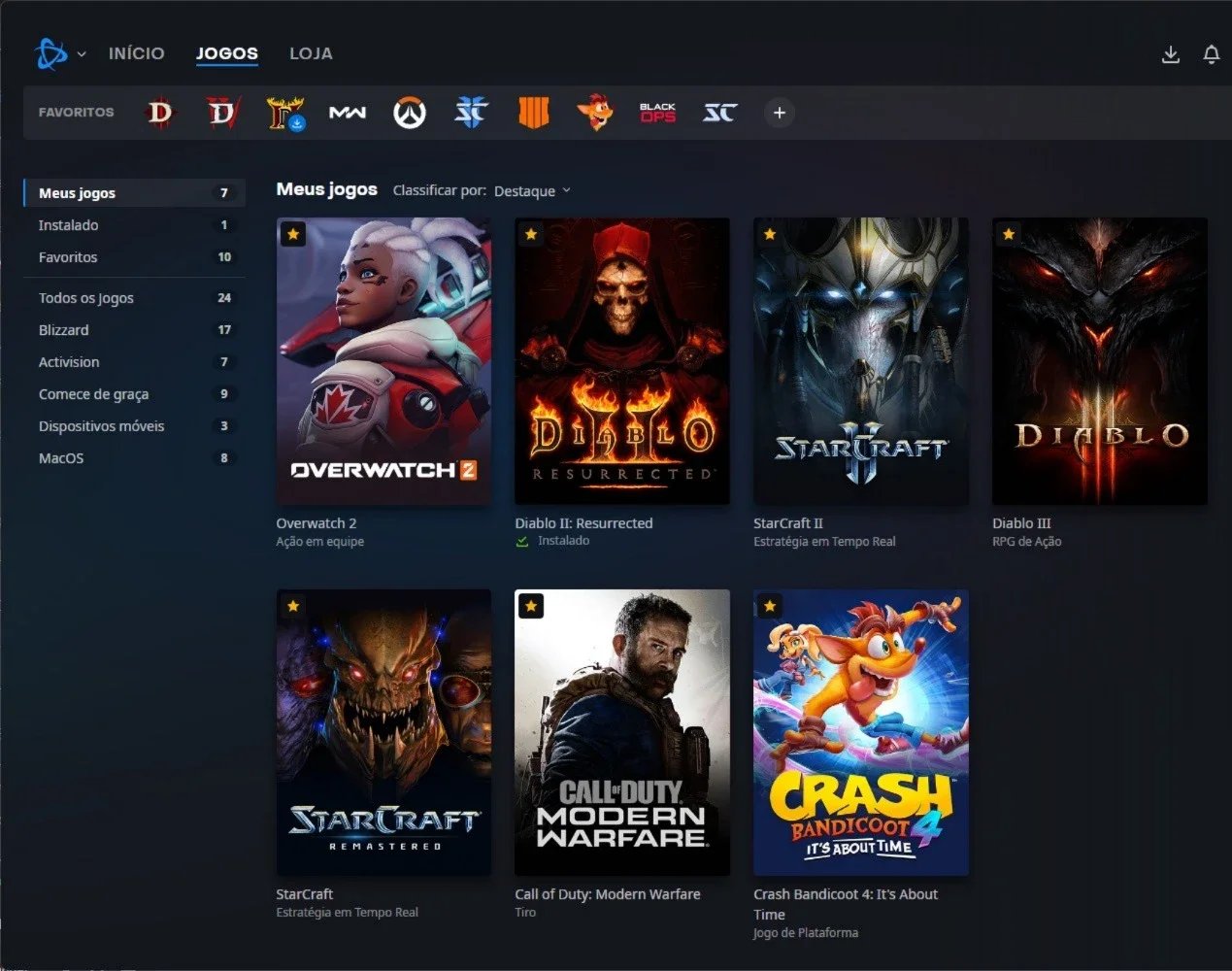
Task: Open the notifications bell
Action: 1212,54
